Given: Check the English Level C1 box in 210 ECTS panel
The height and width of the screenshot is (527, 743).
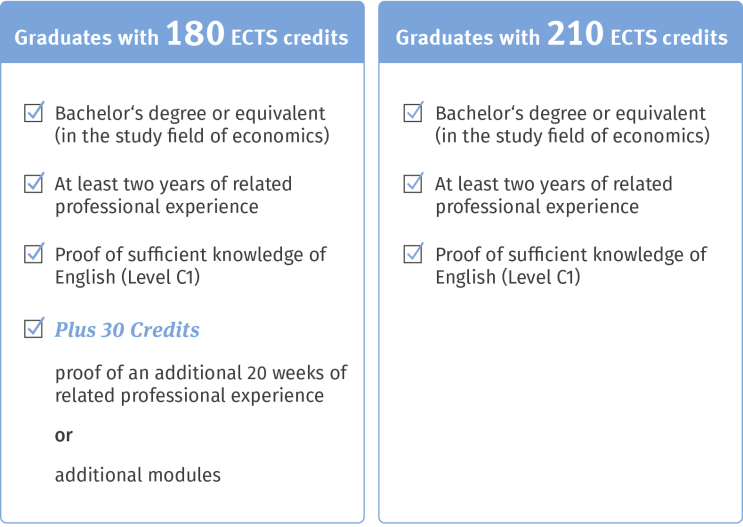Looking at the screenshot, I should [x=414, y=254].
